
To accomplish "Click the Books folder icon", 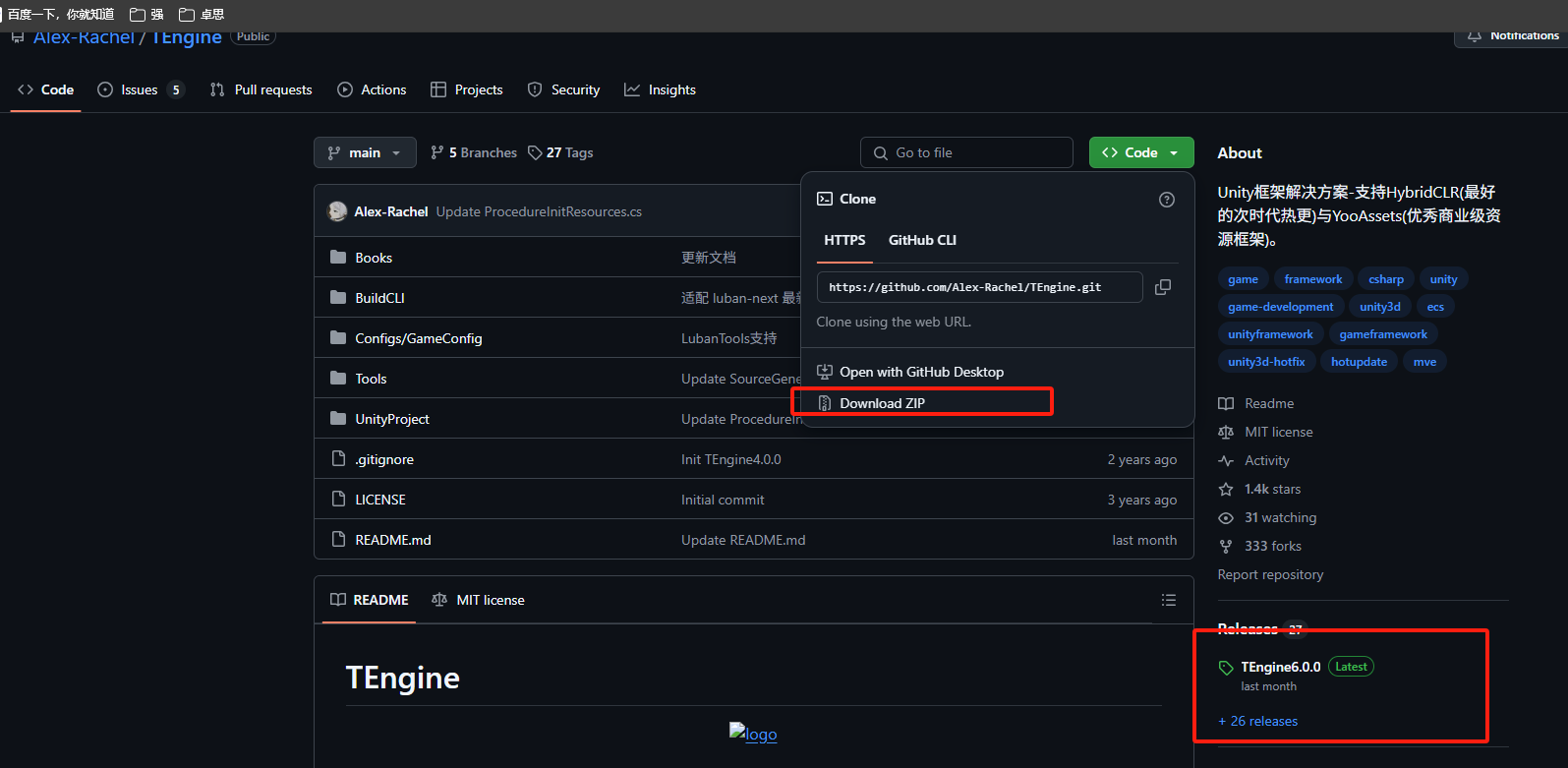I will (338, 258).
